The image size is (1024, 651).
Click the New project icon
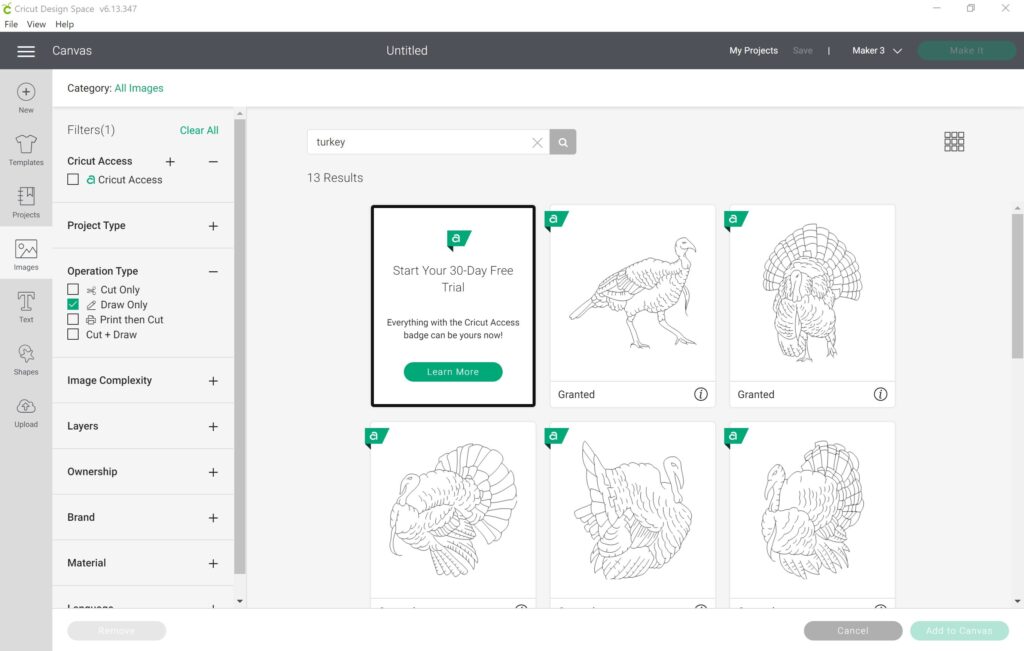coord(26,98)
